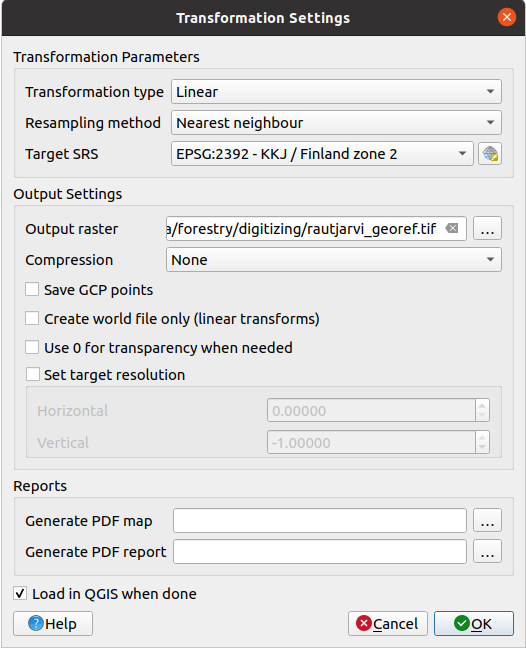Viewport: 526px width, 649px height.
Task: Enable Save GCP points checkbox
Action: tap(32, 289)
